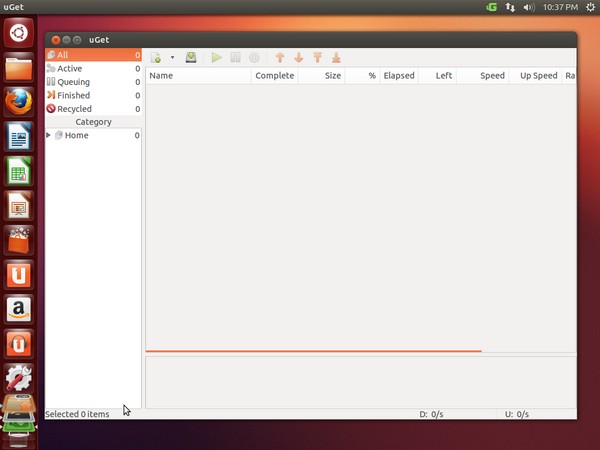Select the Home category

[x=76, y=135]
